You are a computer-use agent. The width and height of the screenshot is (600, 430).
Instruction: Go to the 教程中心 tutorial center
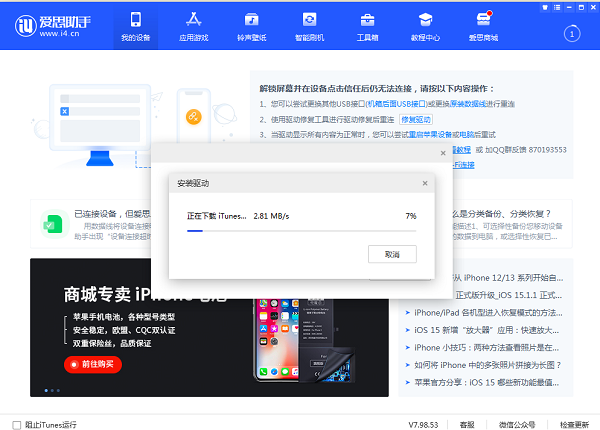(426, 27)
